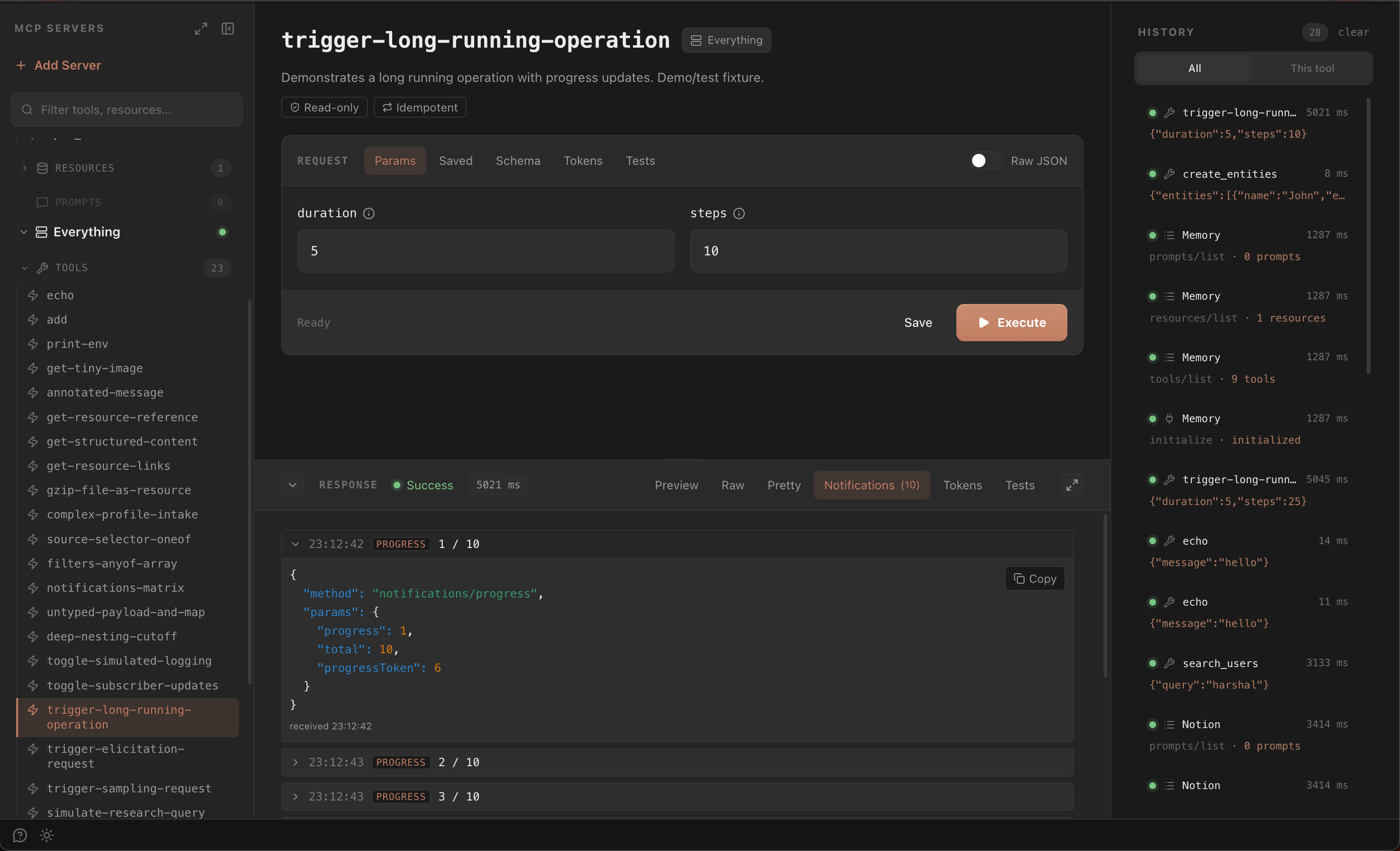Click the wrench icon of create_entities history entry
The height and width of the screenshot is (851, 1400).
point(1169,174)
